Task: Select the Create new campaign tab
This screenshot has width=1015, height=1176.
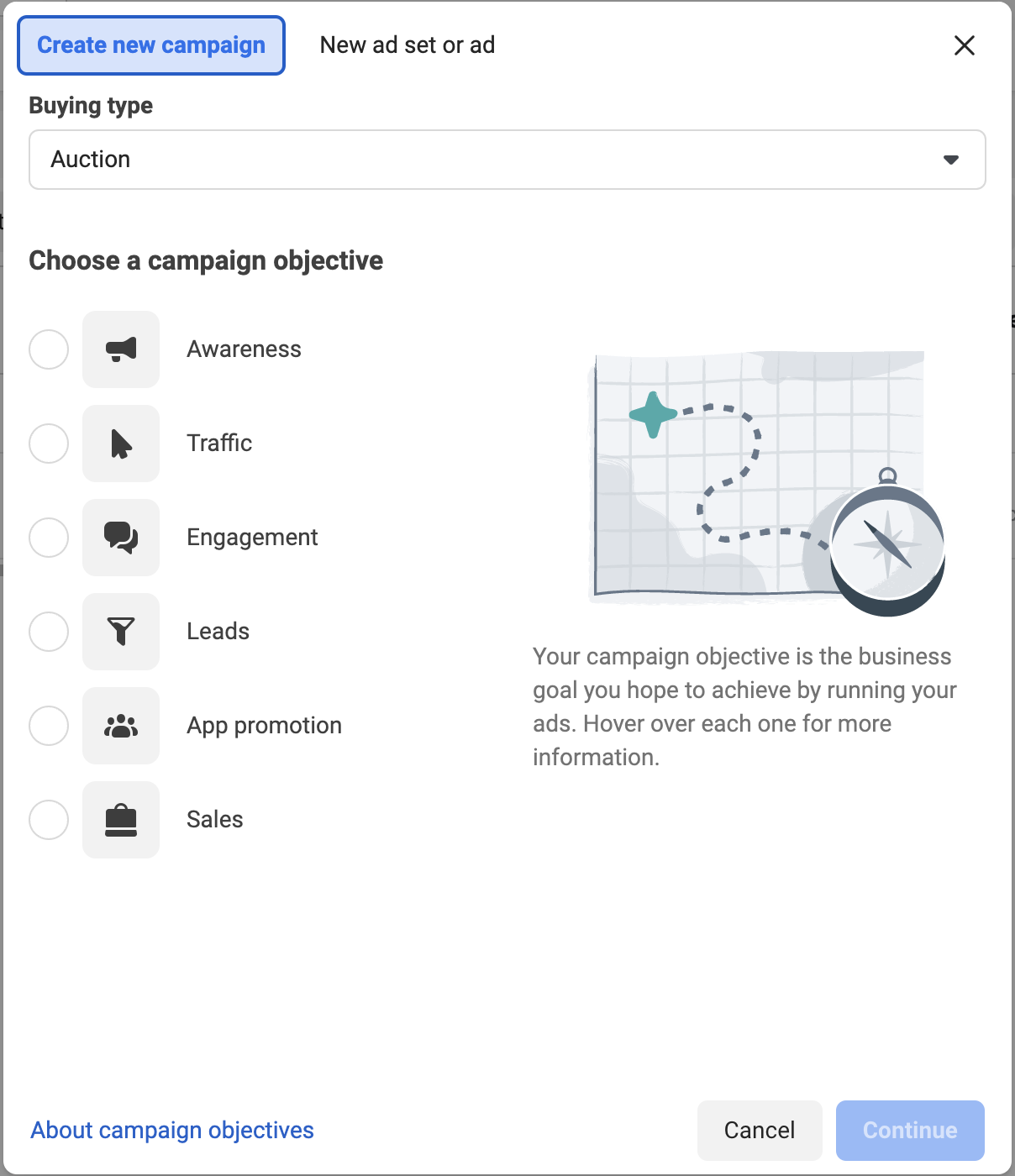Action: pyautogui.click(x=151, y=45)
